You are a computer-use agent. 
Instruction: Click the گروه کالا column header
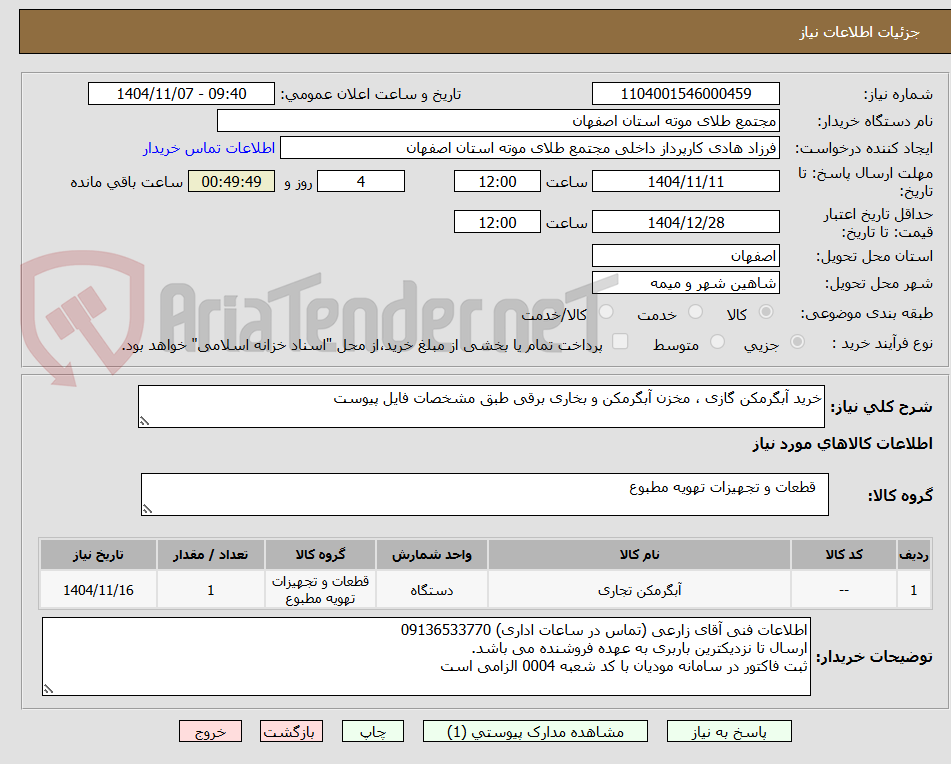pyautogui.click(x=320, y=555)
